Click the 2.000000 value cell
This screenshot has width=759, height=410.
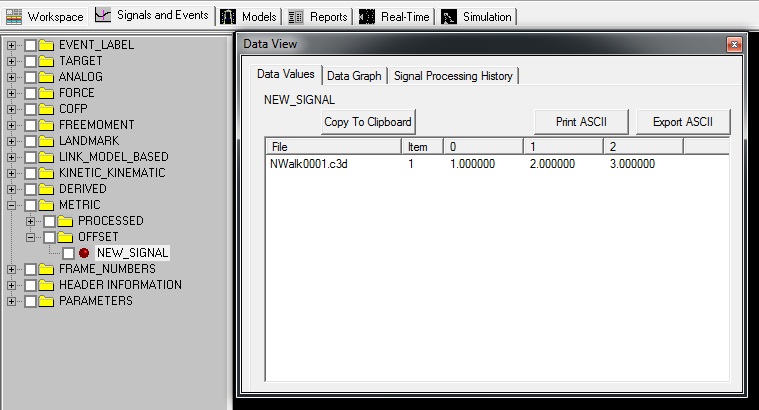coord(552,164)
